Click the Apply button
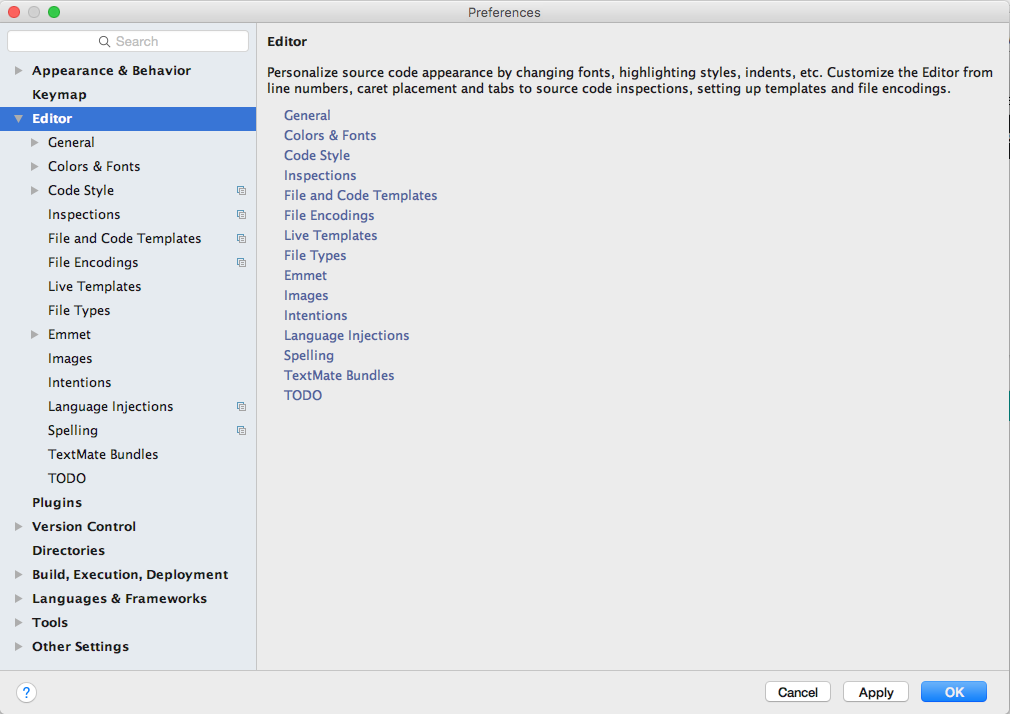1010x714 pixels. [875, 691]
